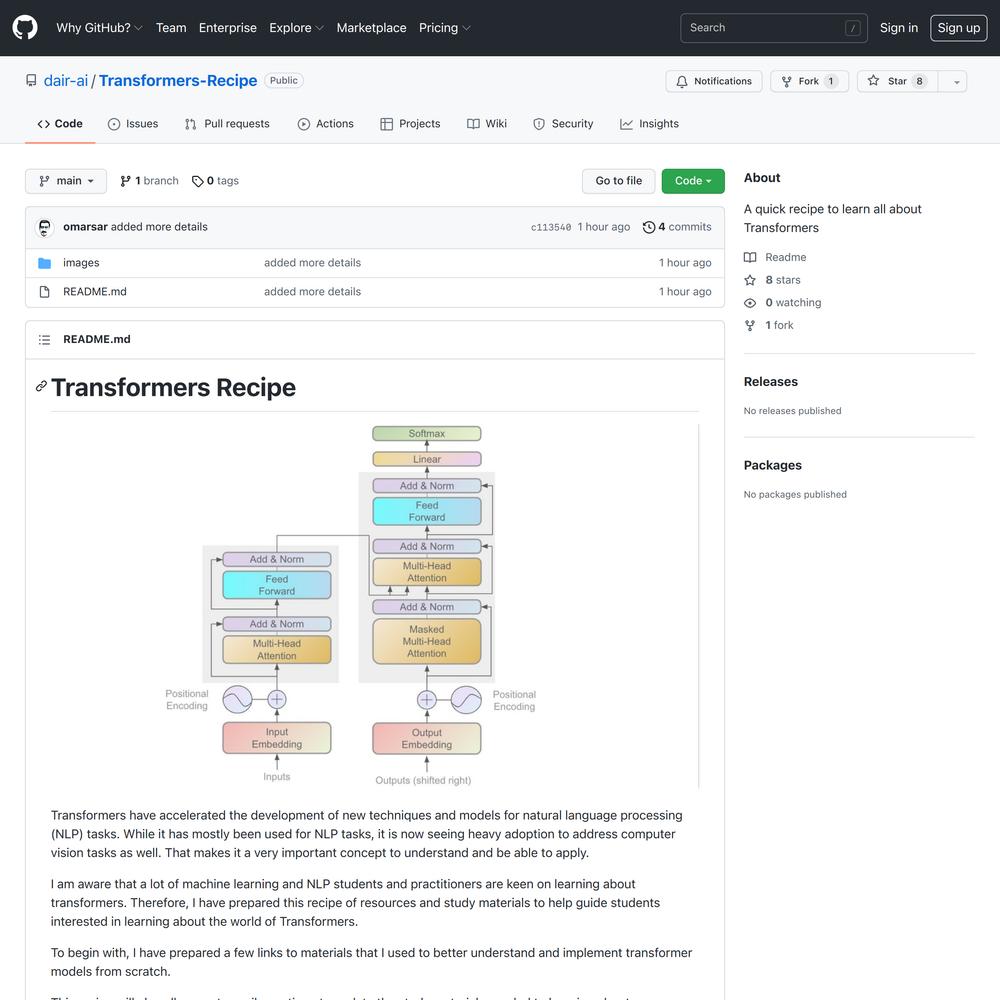
Task: View the 1 branch link
Action: pyautogui.click(x=149, y=181)
